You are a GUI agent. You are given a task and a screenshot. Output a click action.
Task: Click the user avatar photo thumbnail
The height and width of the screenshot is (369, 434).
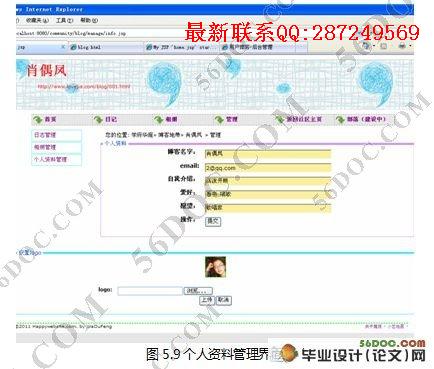tap(215, 267)
